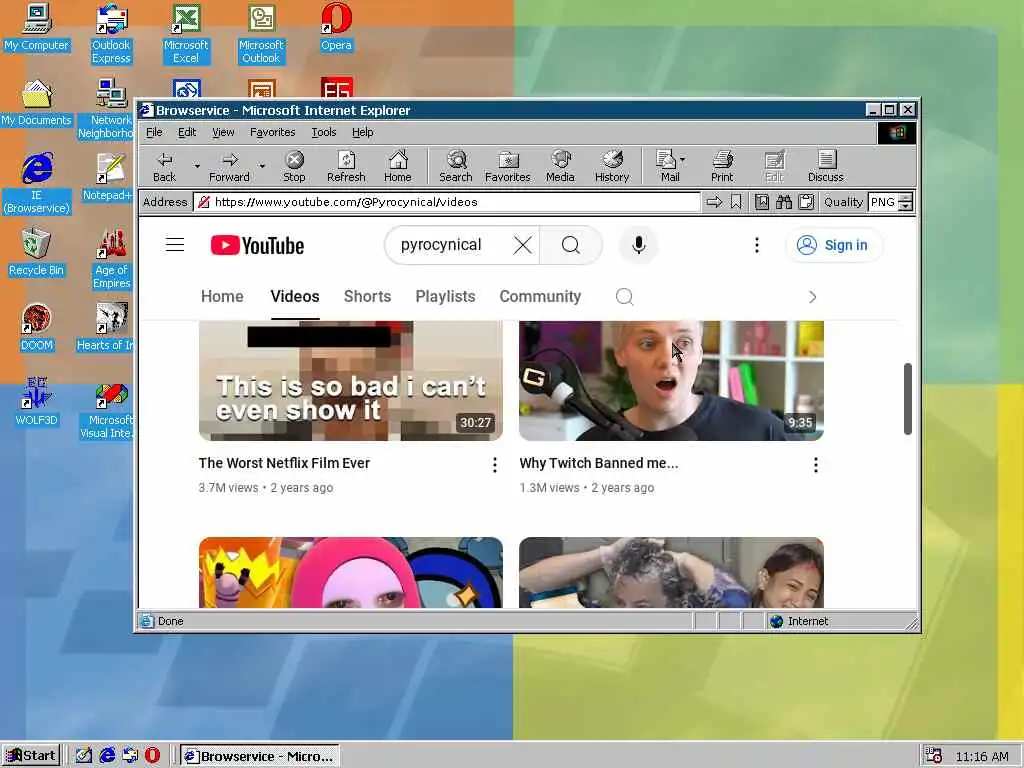Stop page loading with Stop button

click(294, 167)
